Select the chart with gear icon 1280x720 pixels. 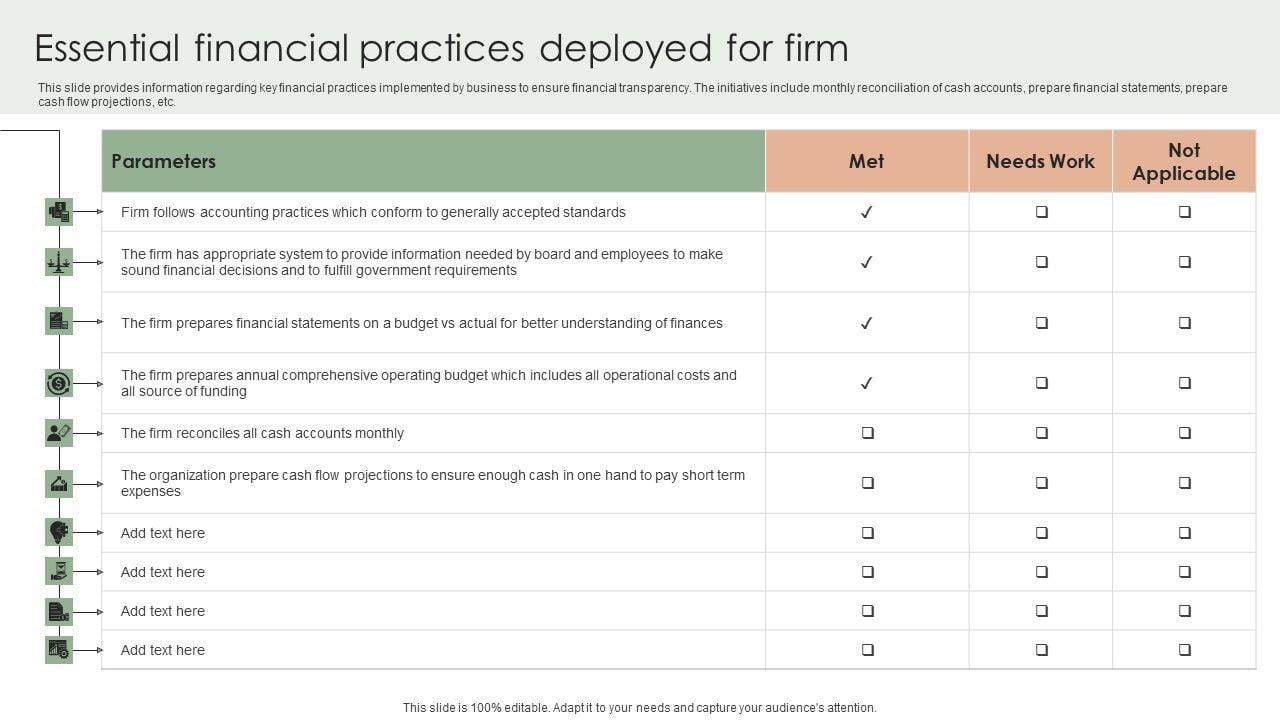pos(59,650)
